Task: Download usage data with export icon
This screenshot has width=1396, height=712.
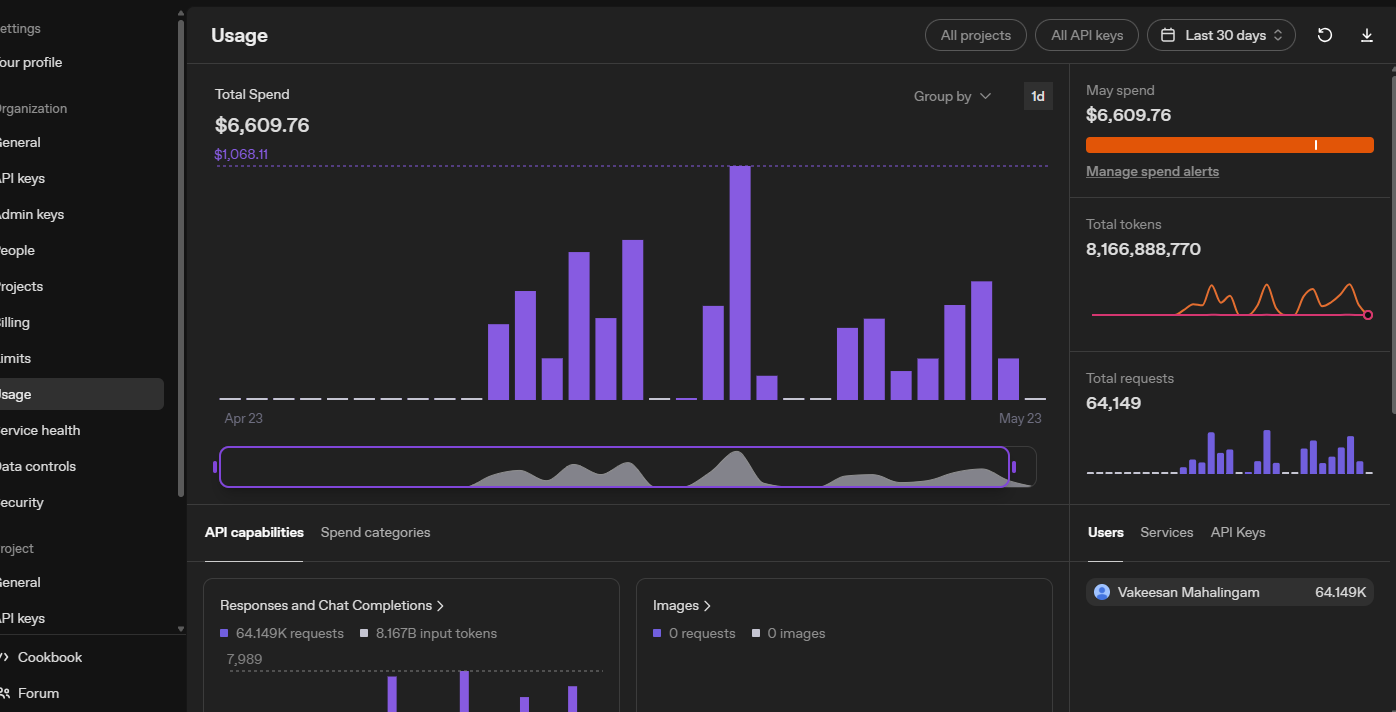Action: point(1367,35)
